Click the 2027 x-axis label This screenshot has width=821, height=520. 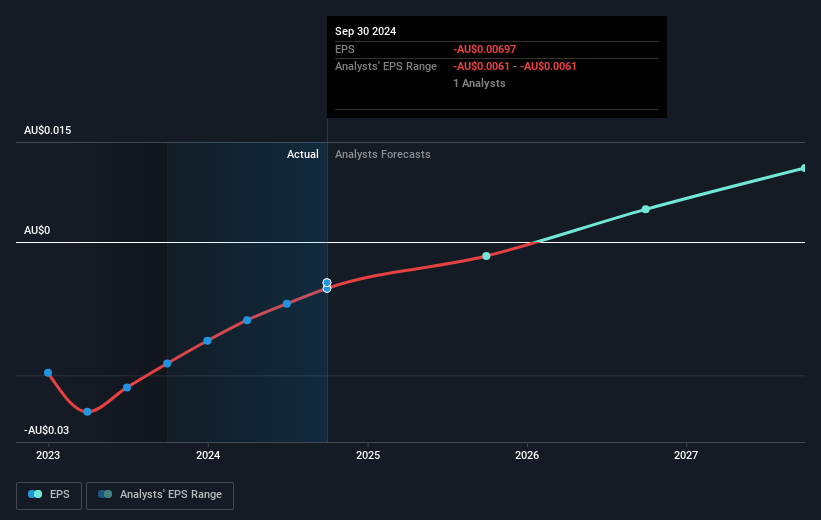coord(686,456)
